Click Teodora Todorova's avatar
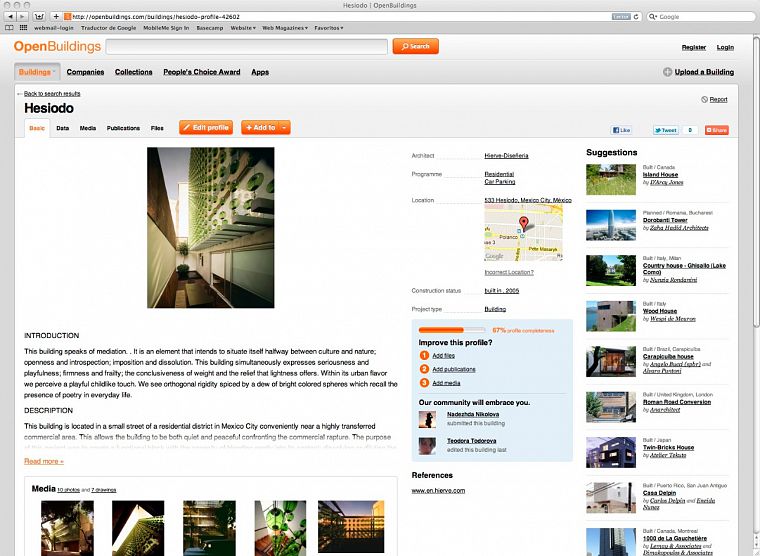Image resolution: width=760 pixels, height=556 pixels. [x=427, y=445]
